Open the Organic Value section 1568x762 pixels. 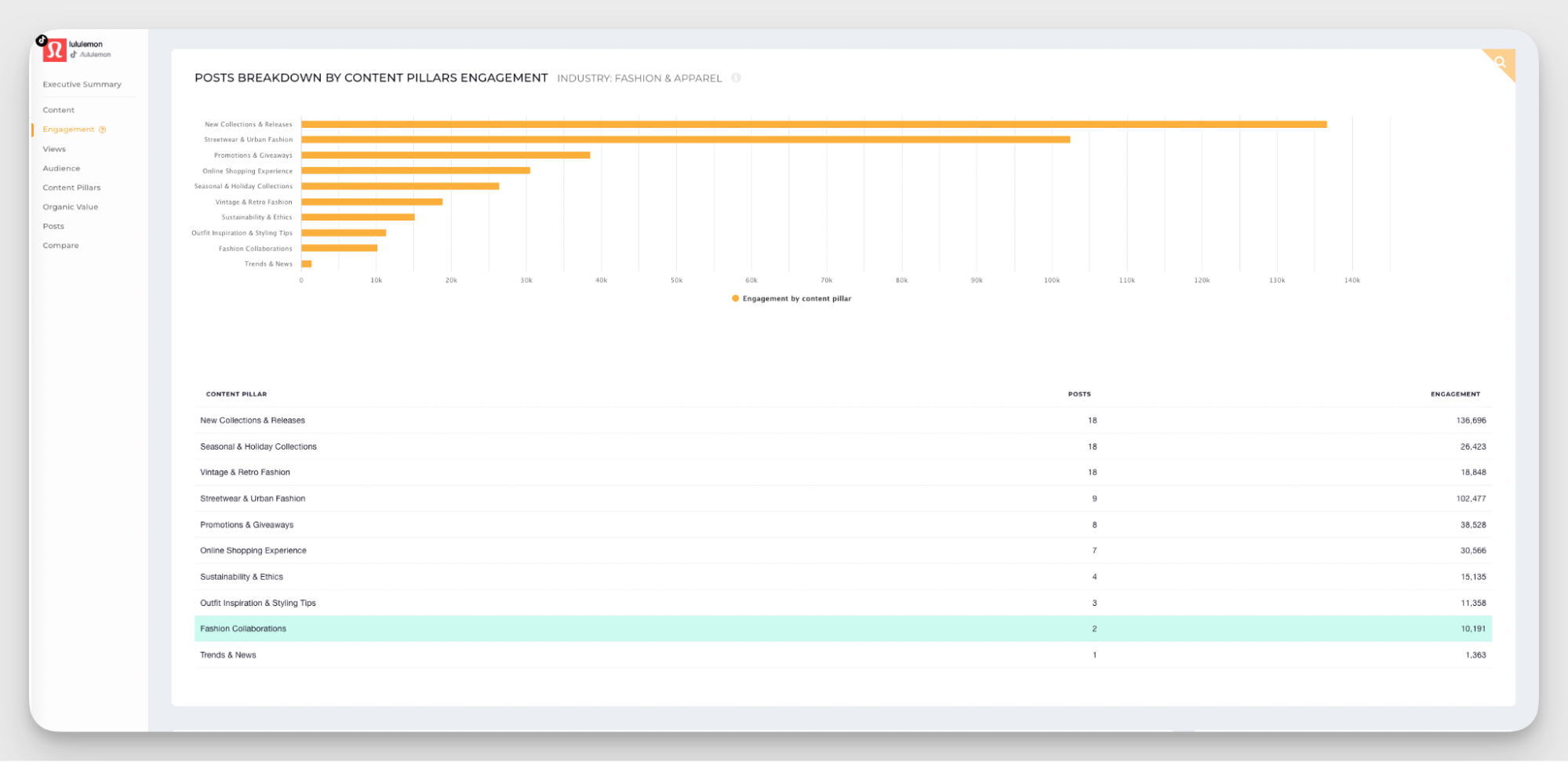(70, 206)
